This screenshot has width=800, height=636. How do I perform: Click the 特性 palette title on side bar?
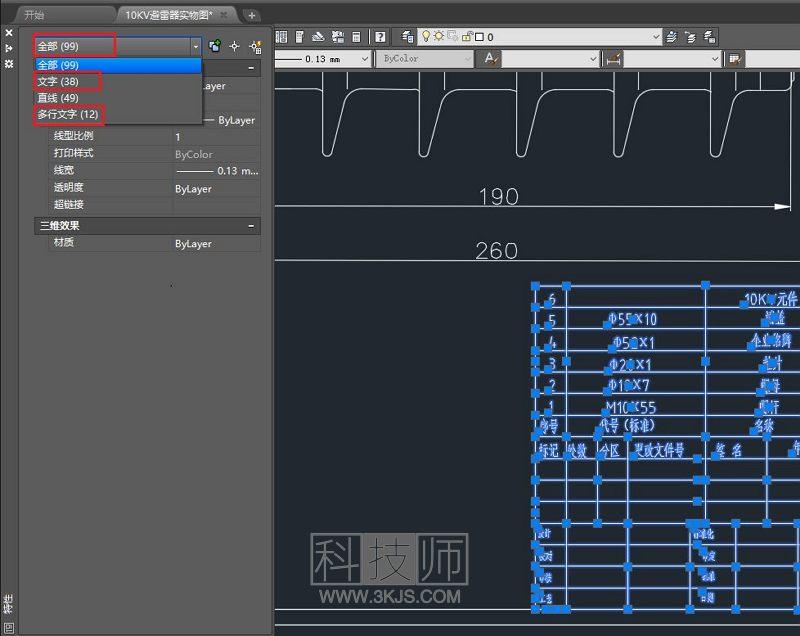[8, 603]
